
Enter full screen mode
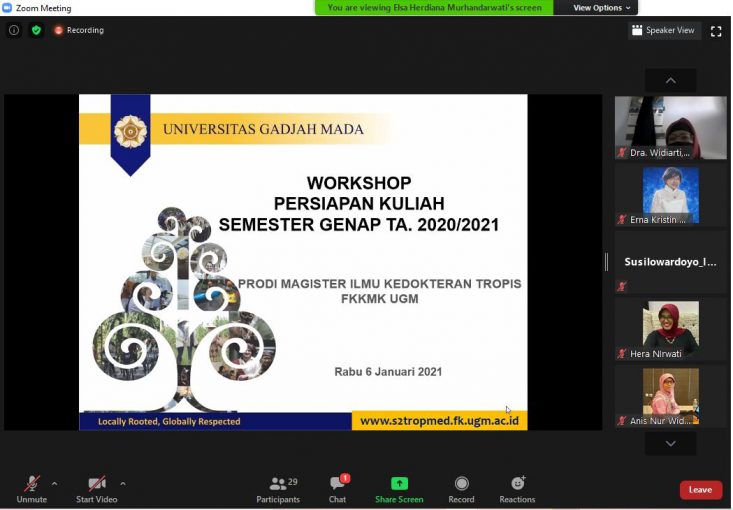pos(716,31)
